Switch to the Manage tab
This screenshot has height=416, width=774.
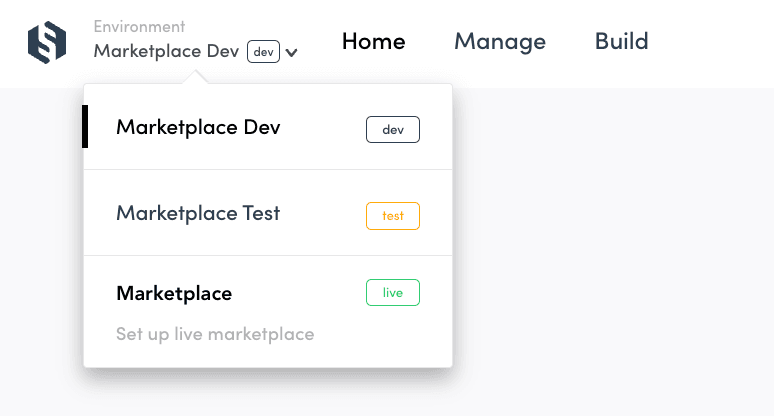click(x=499, y=41)
